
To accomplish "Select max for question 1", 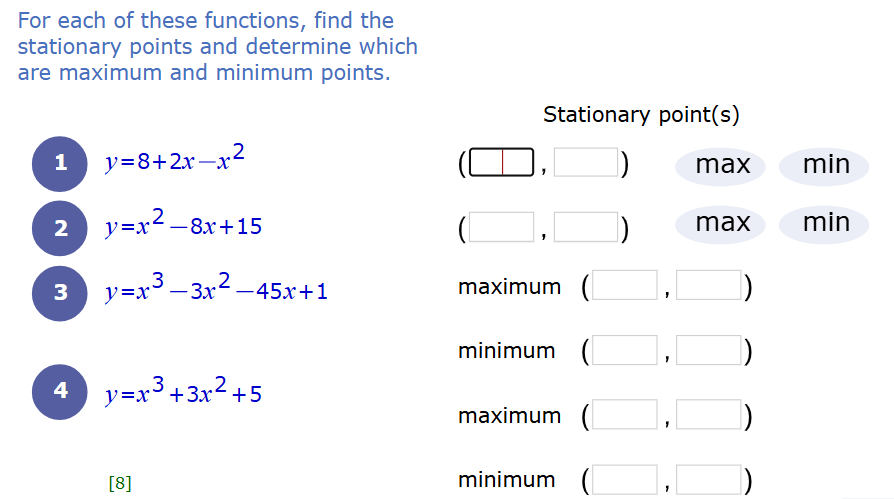I will pyautogui.click(x=720, y=166).
